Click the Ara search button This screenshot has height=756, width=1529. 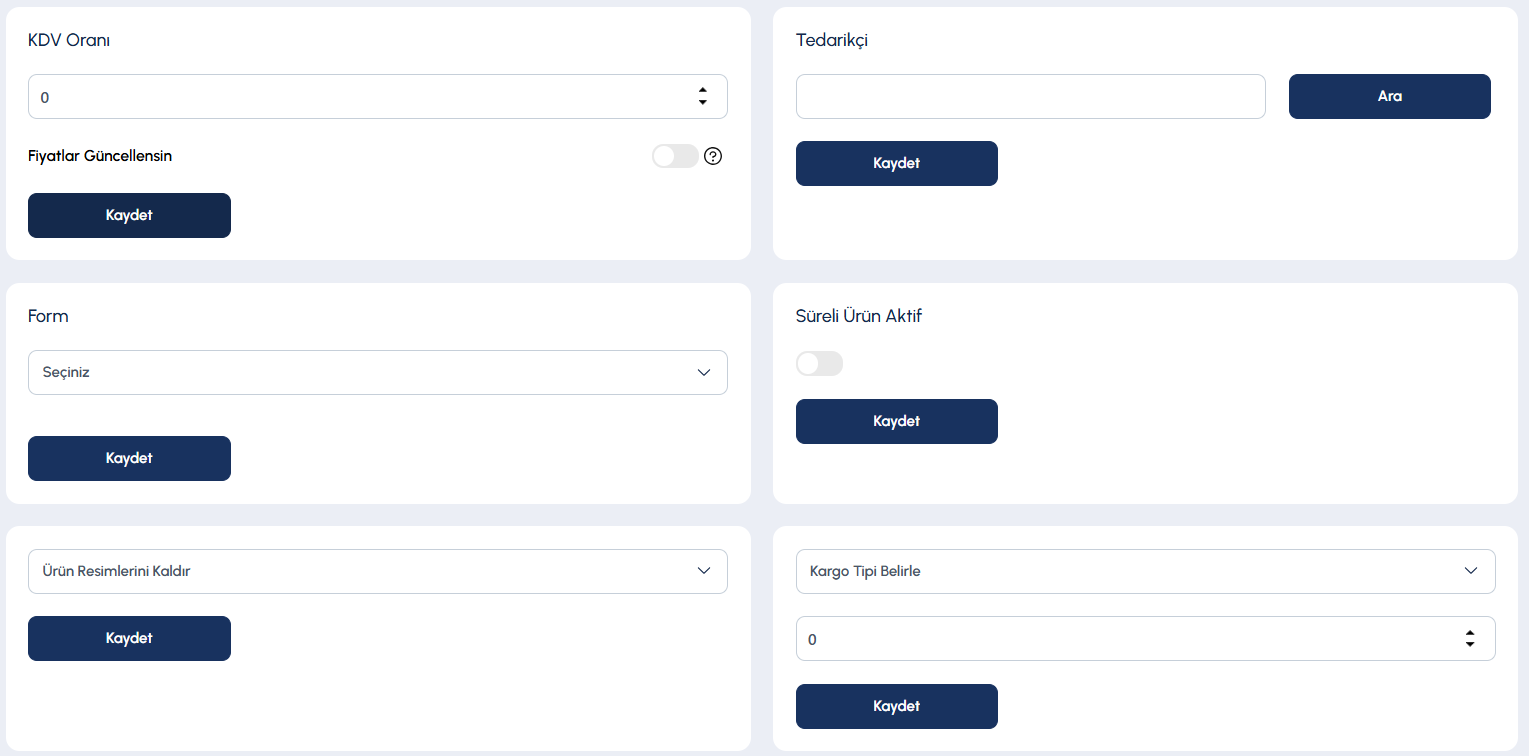(x=1390, y=96)
